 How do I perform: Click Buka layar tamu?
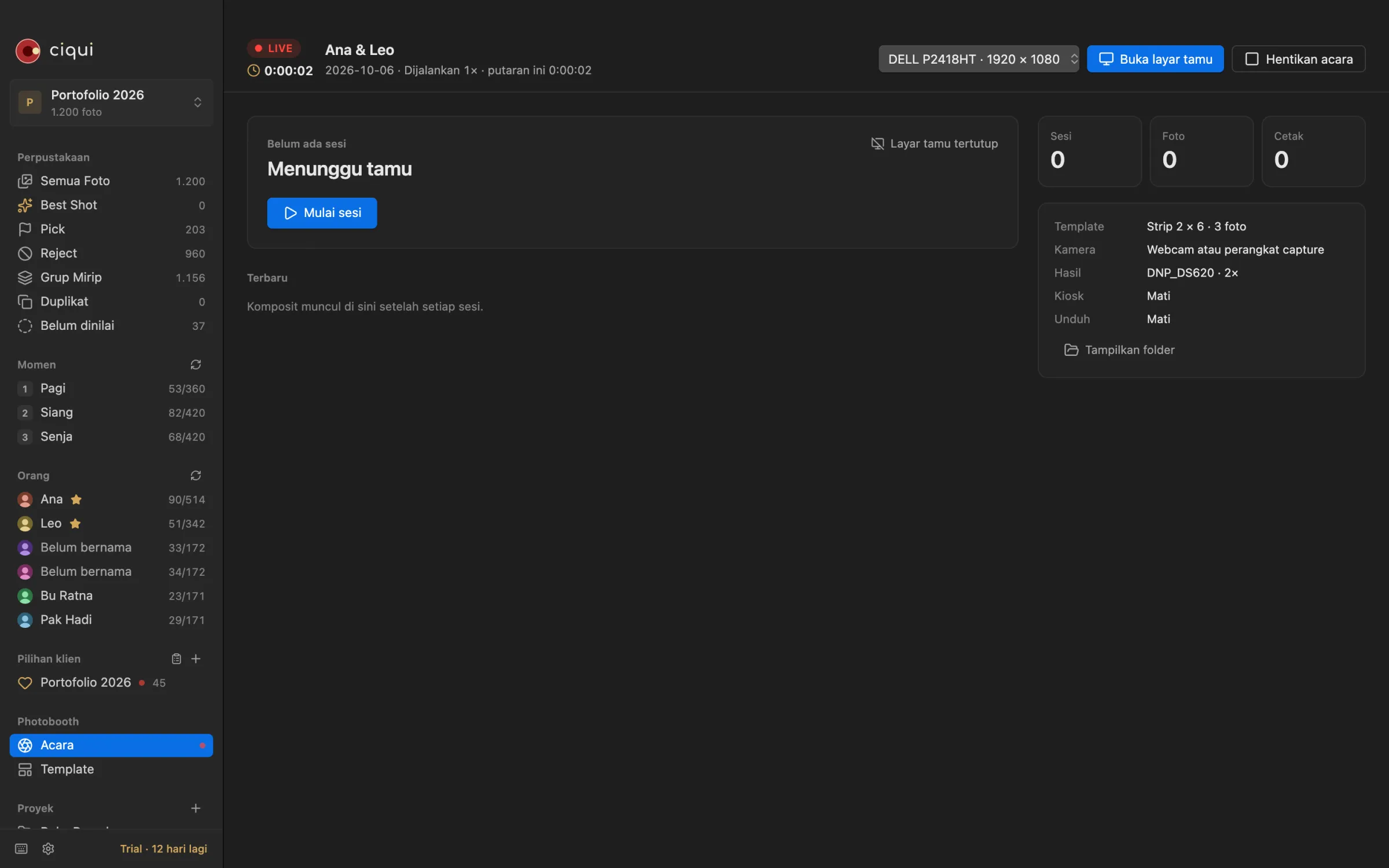click(x=1155, y=59)
